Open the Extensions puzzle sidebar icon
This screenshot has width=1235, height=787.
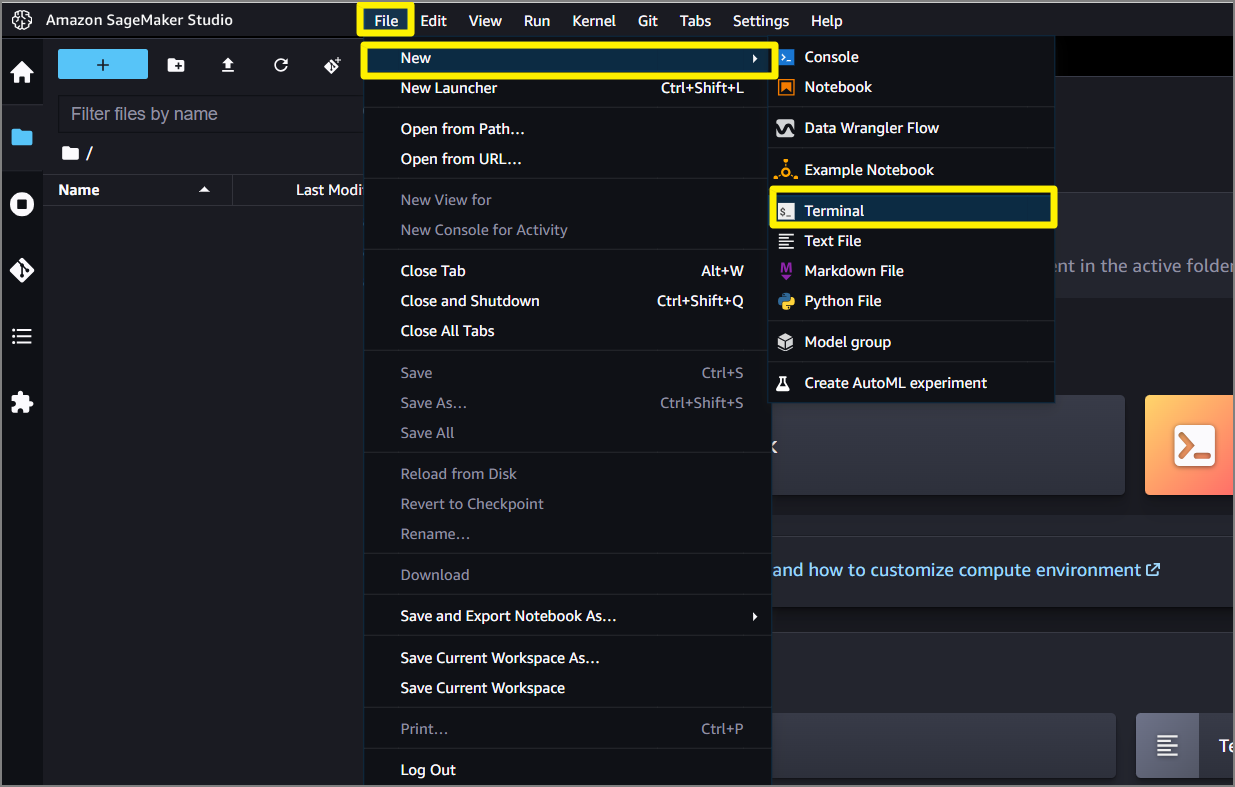click(22, 402)
